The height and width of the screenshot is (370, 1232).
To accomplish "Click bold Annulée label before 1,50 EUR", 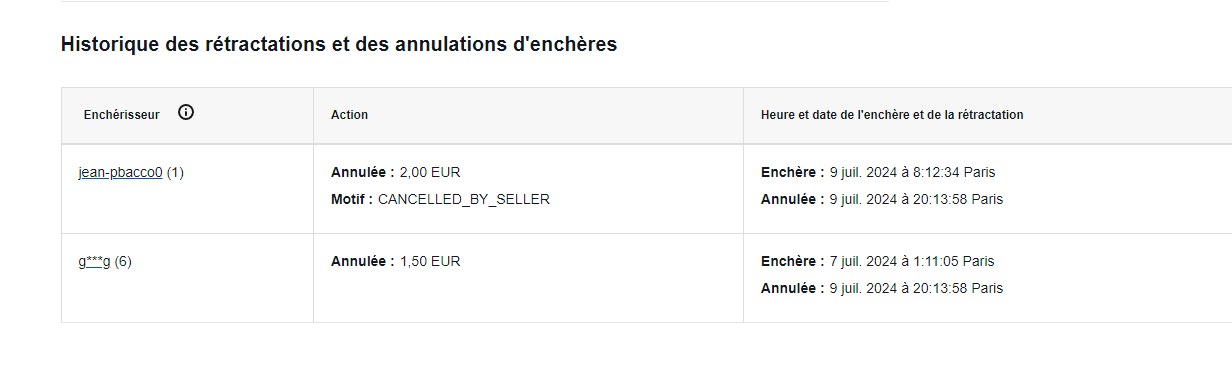I will [x=363, y=262].
